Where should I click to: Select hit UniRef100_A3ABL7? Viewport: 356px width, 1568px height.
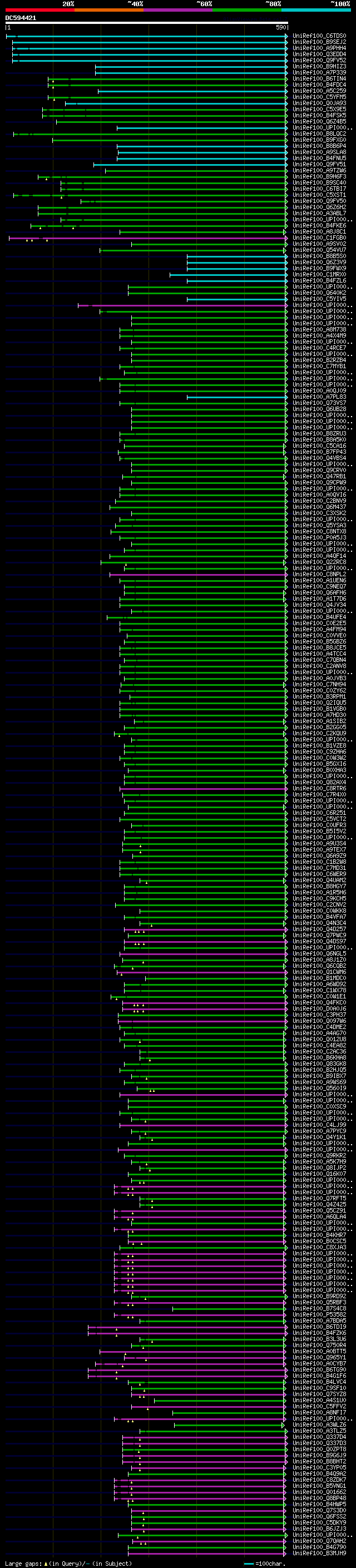click(319, 213)
